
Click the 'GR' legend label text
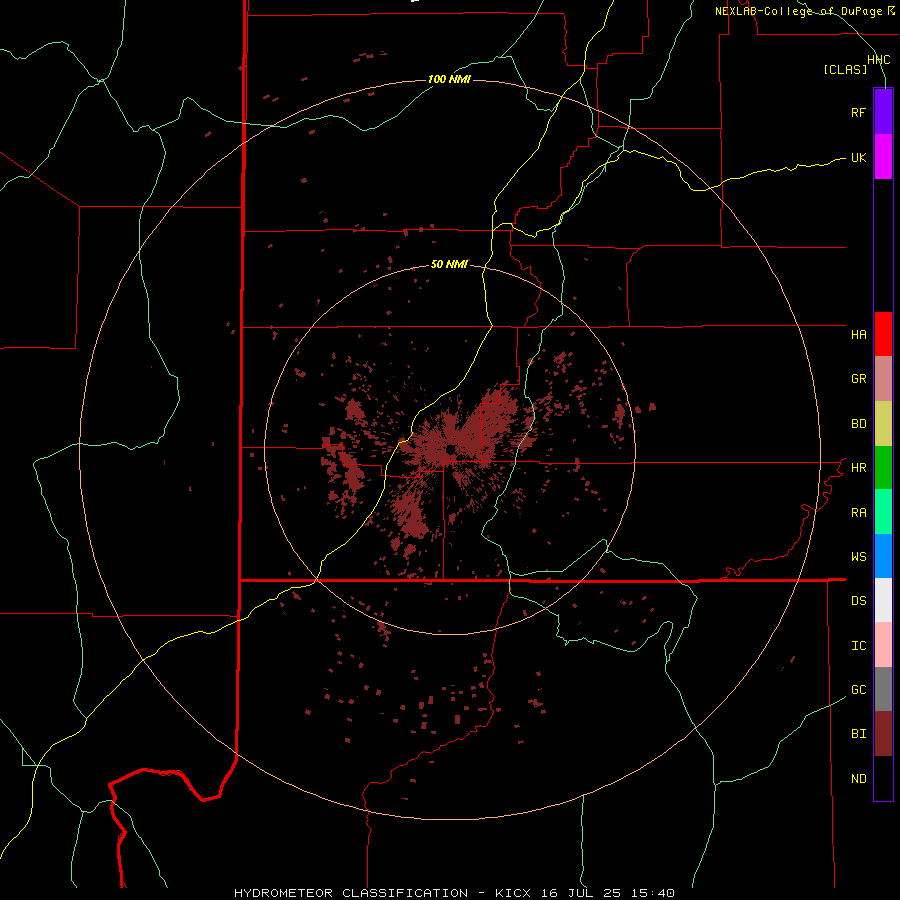[x=858, y=379]
